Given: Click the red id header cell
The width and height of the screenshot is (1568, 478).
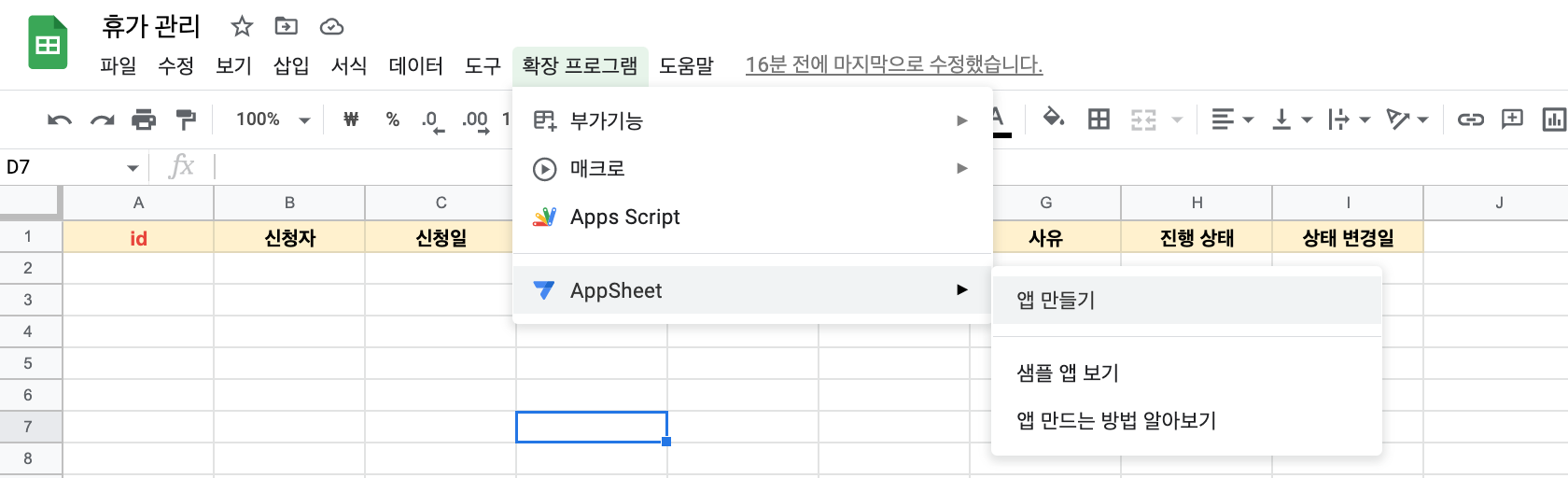Looking at the screenshot, I should tap(138, 238).
